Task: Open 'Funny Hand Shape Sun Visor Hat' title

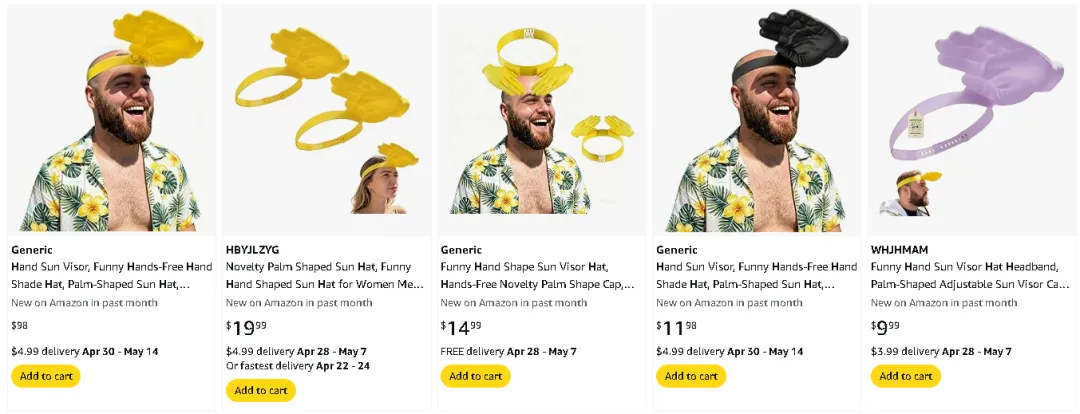Action: [538, 275]
